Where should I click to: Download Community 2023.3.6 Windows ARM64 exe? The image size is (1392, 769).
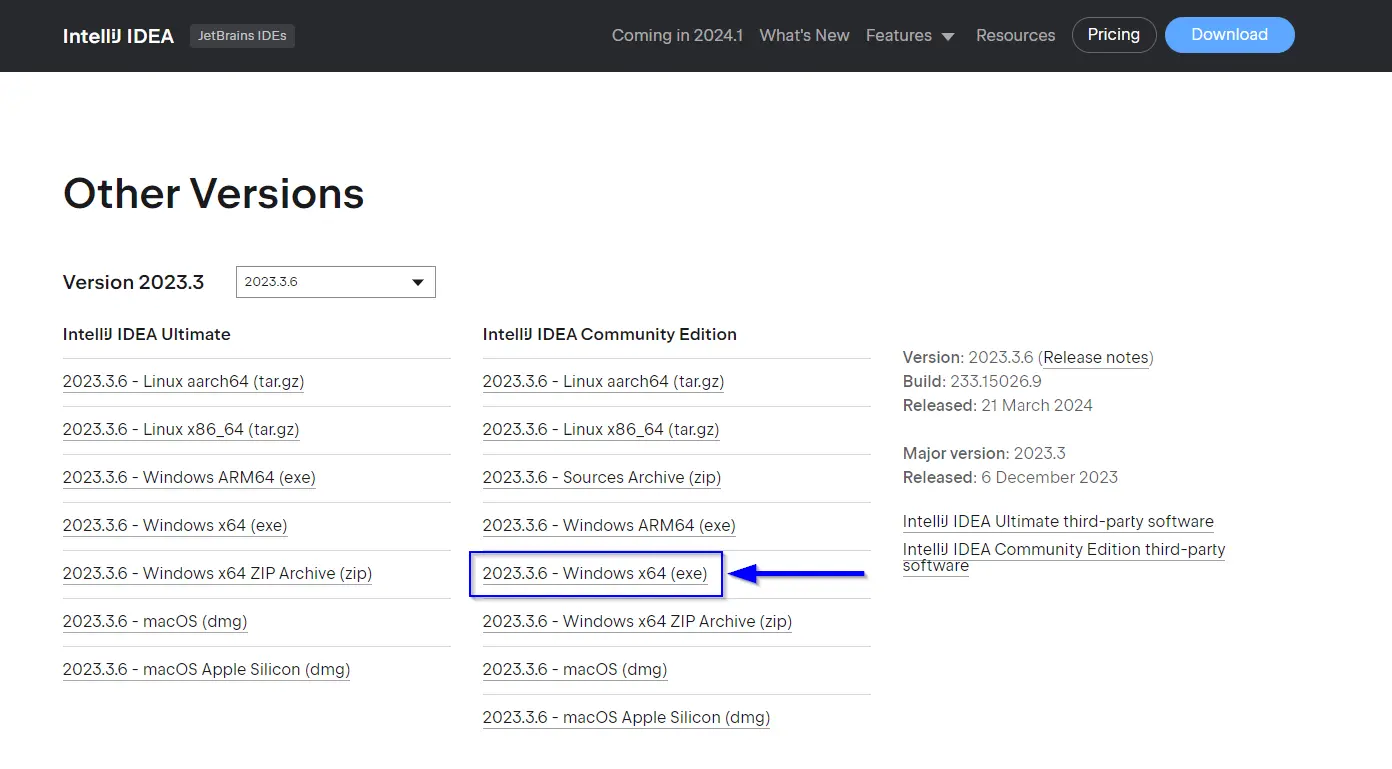(609, 525)
